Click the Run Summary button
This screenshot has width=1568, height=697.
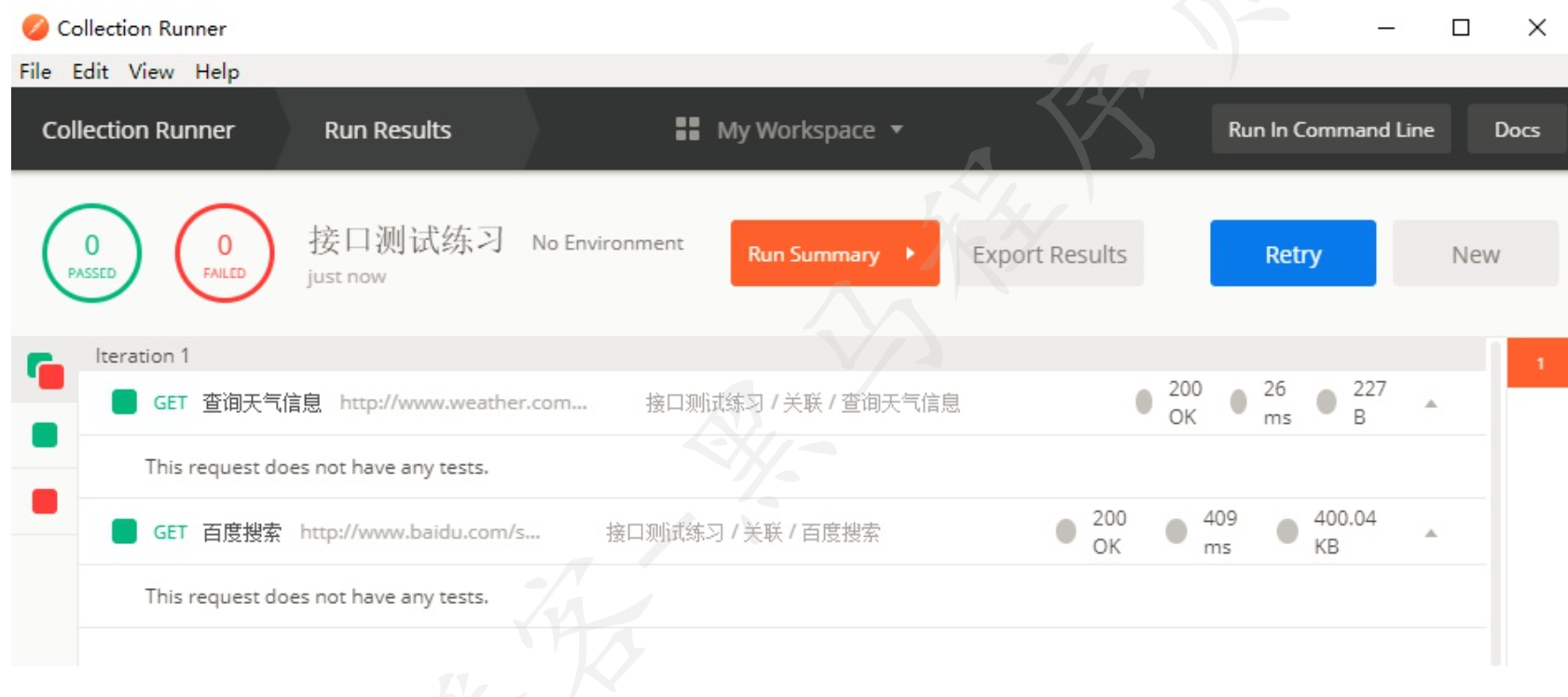(x=834, y=253)
